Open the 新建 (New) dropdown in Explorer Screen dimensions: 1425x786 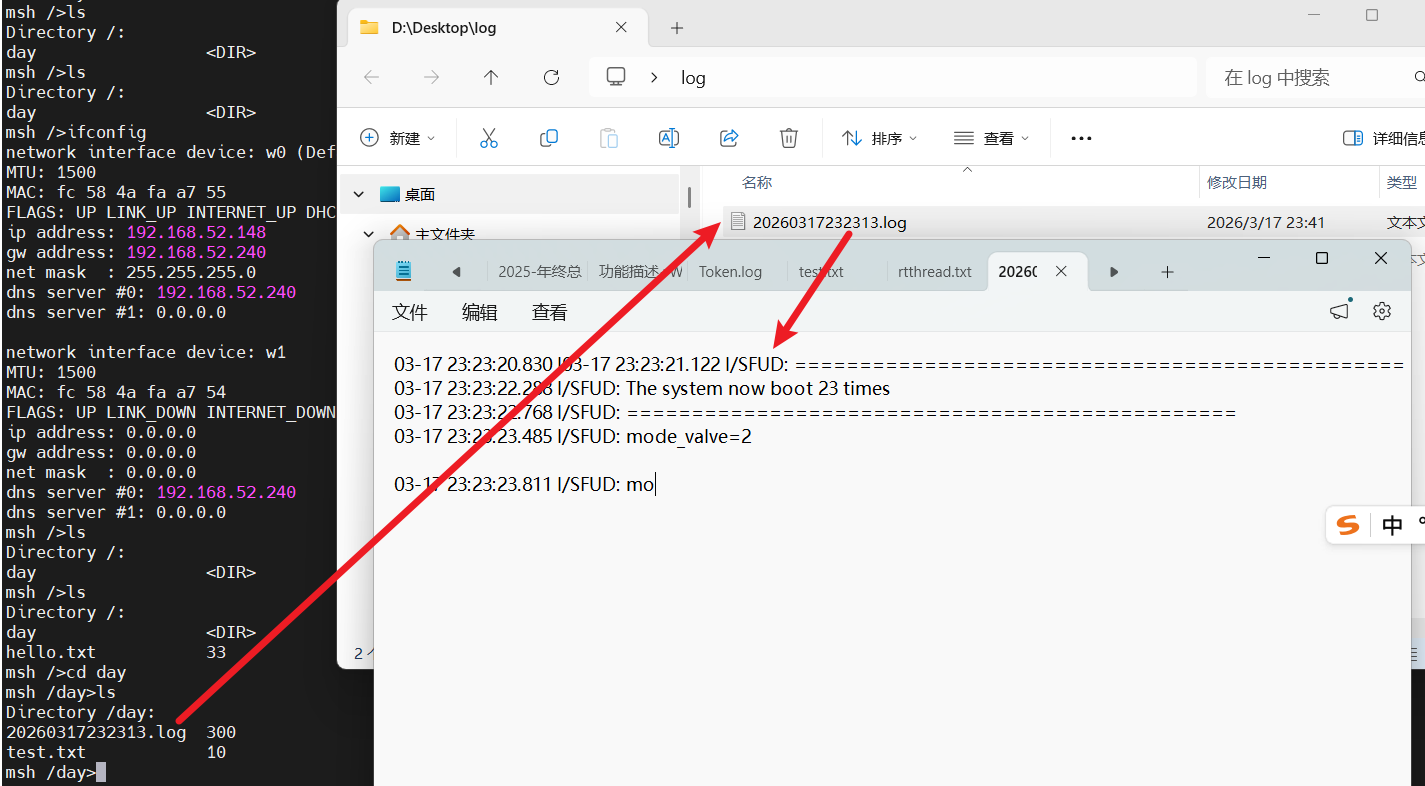point(397,138)
